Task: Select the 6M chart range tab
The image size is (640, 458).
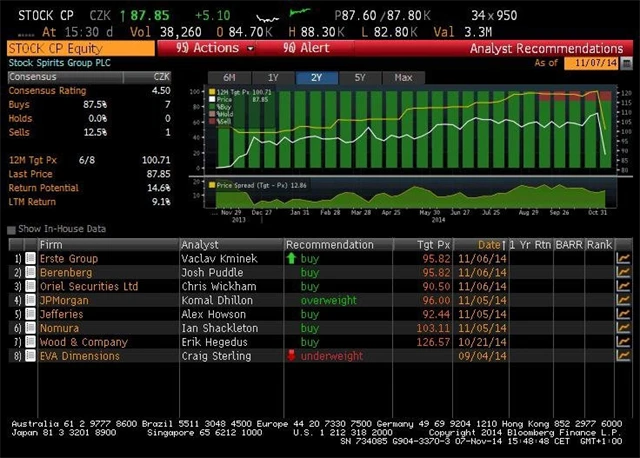Action: (229, 77)
